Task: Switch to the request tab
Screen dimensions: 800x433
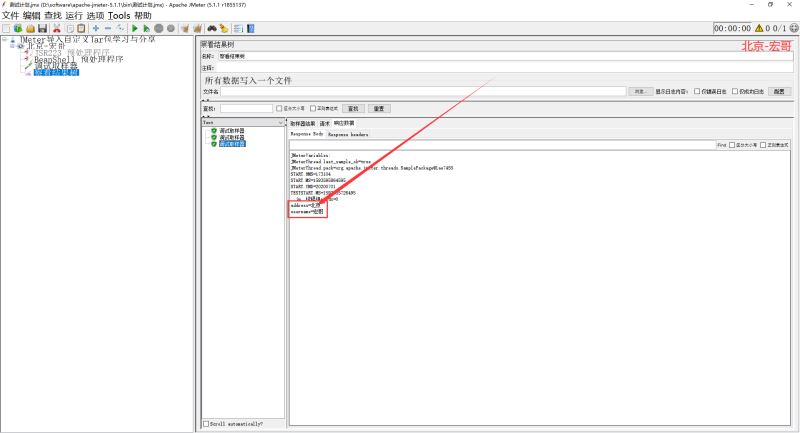Action: [x=325, y=124]
